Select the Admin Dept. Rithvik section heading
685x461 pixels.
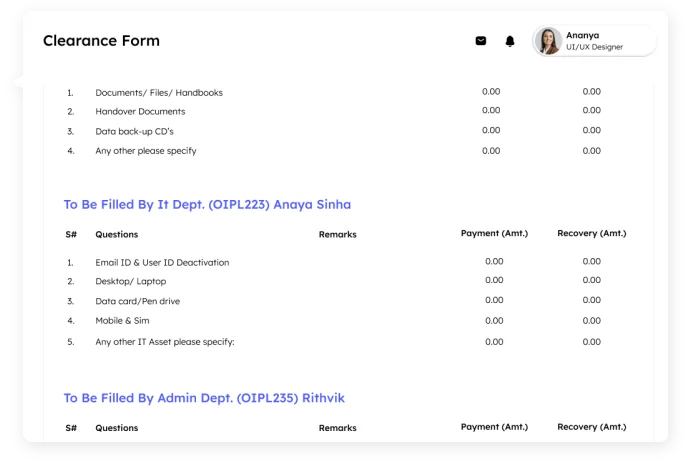pyautogui.click(x=205, y=398)
